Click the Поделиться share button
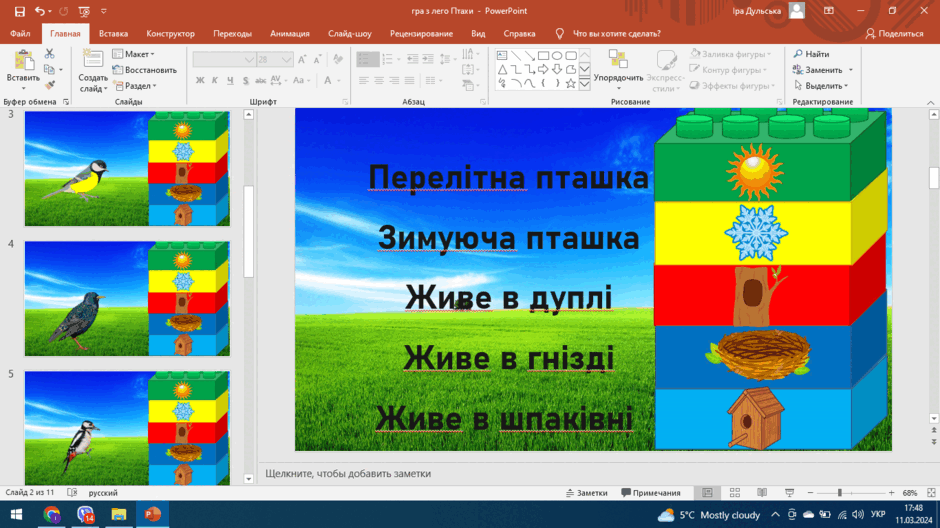Image resolution: width=940 pixels, height=528 pixels. 894,34
